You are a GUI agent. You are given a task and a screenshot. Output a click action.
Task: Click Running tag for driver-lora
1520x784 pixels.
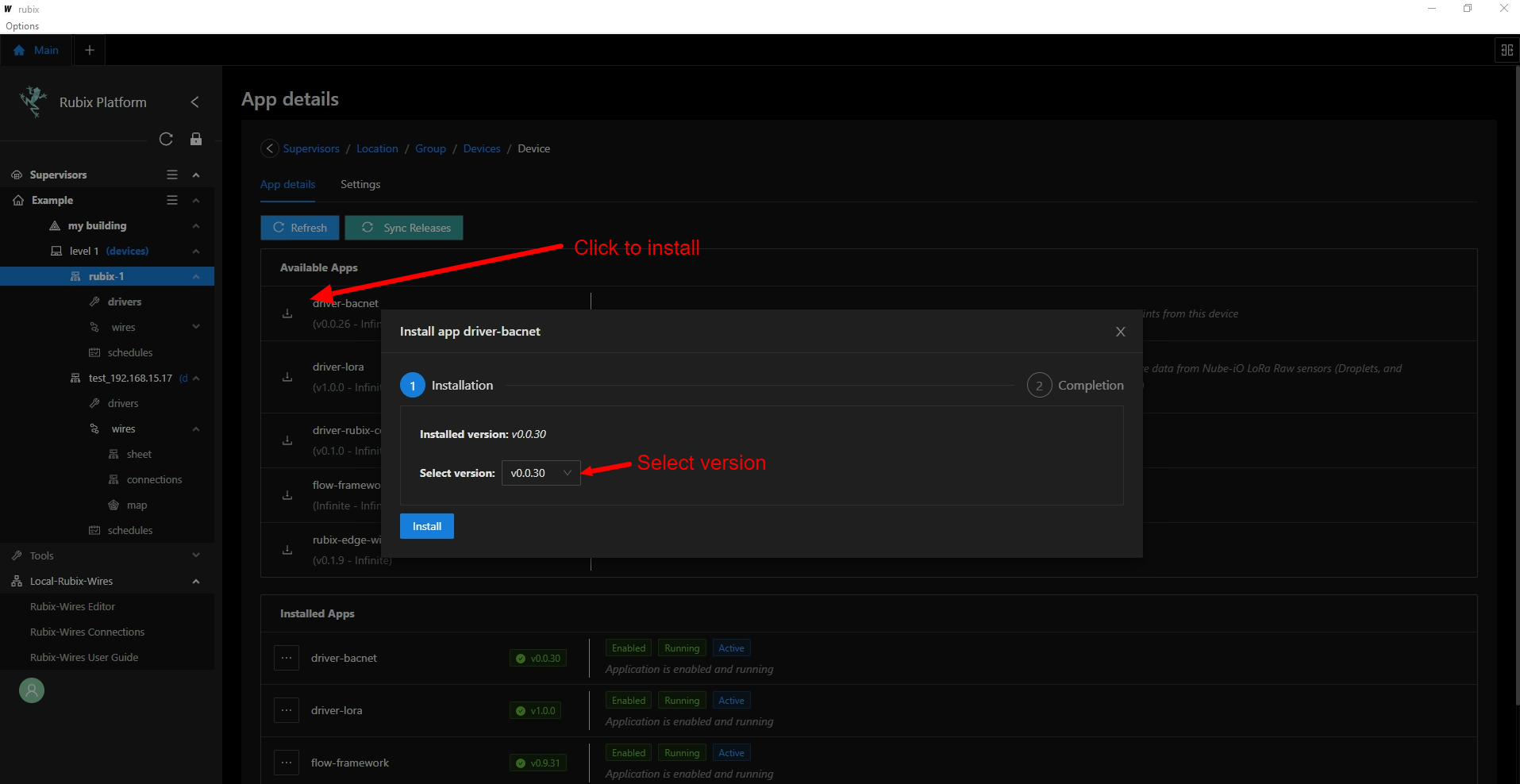point(682,701)
